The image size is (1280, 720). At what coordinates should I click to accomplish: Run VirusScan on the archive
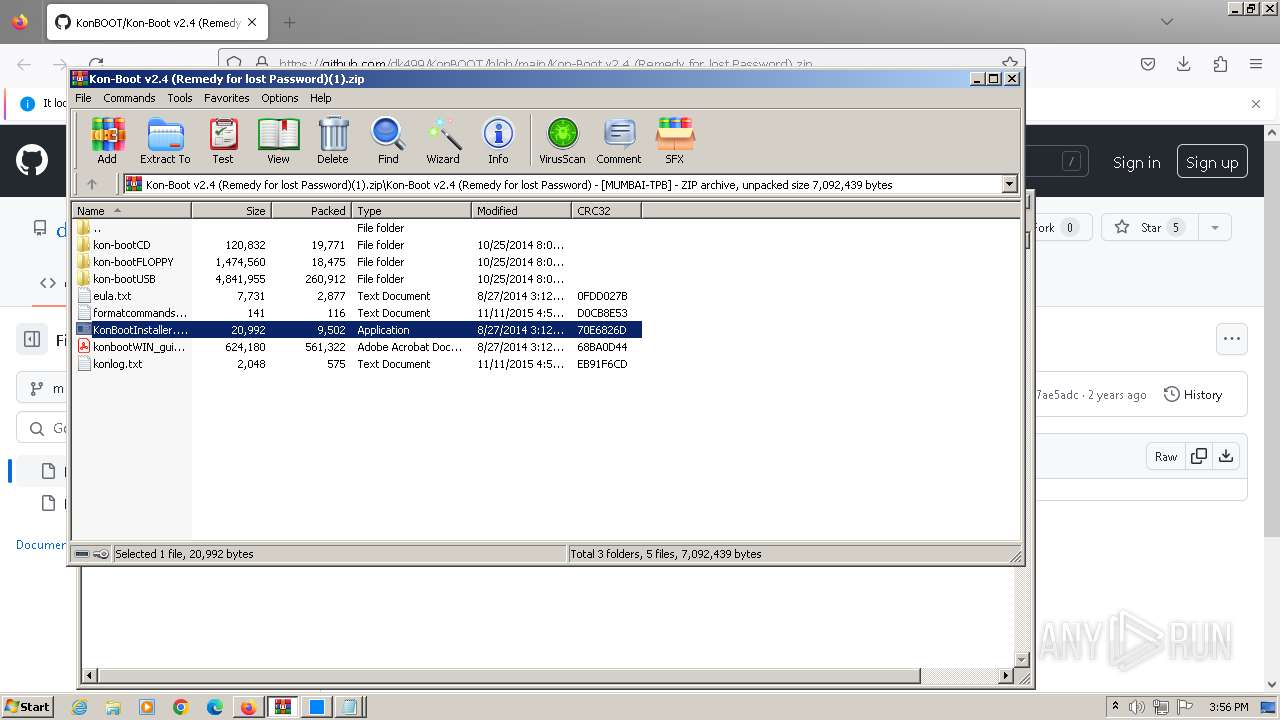(x=562, y=140)
